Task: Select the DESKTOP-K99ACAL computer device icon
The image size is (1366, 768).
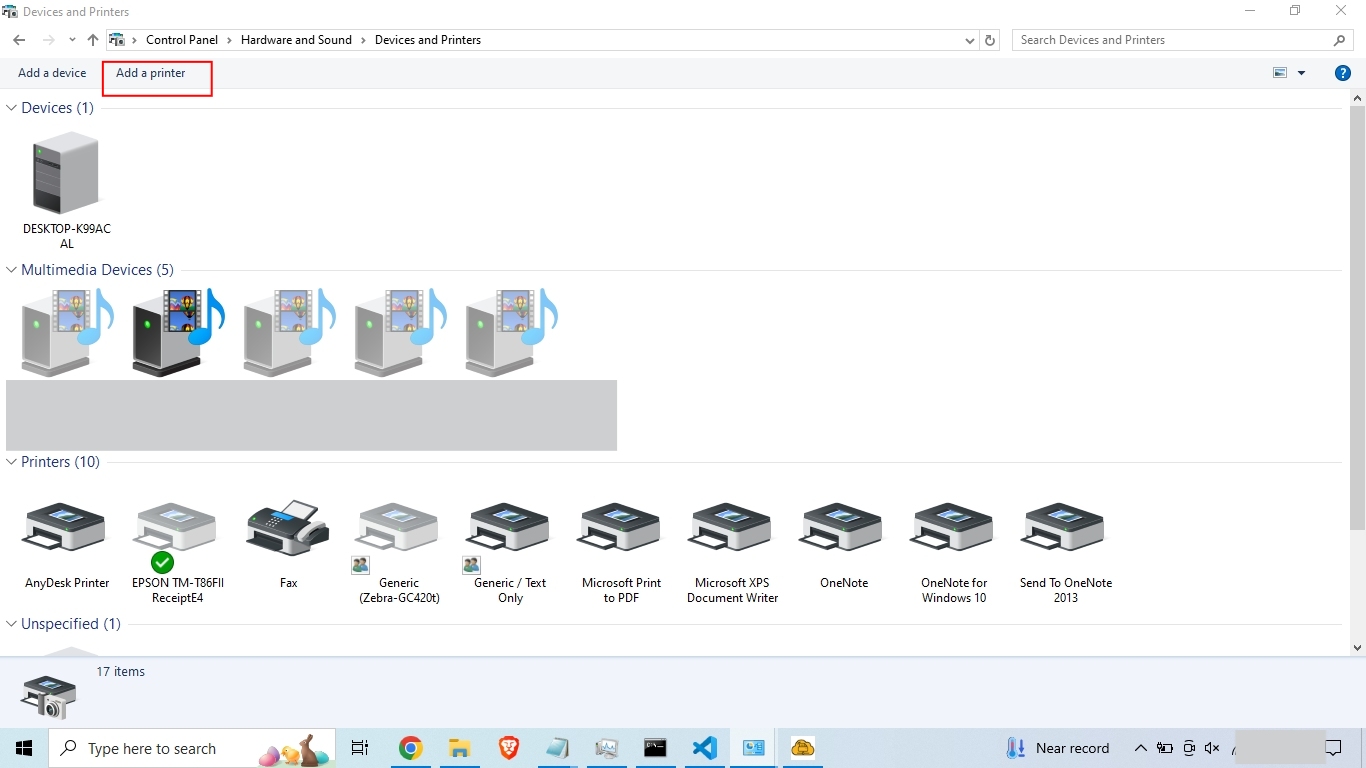Action: pyautogui.click(x=66, y=174)
